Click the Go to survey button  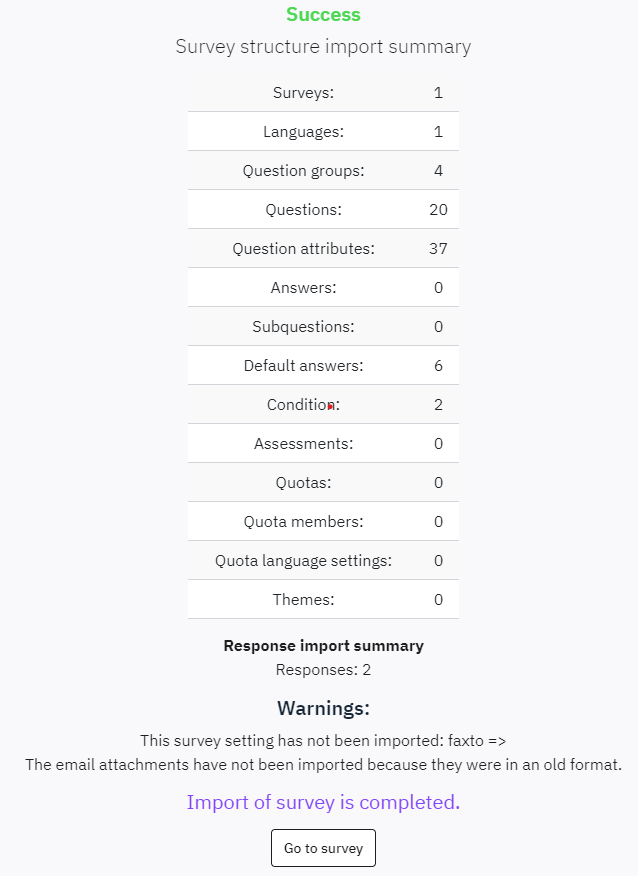tap(323, 848)
